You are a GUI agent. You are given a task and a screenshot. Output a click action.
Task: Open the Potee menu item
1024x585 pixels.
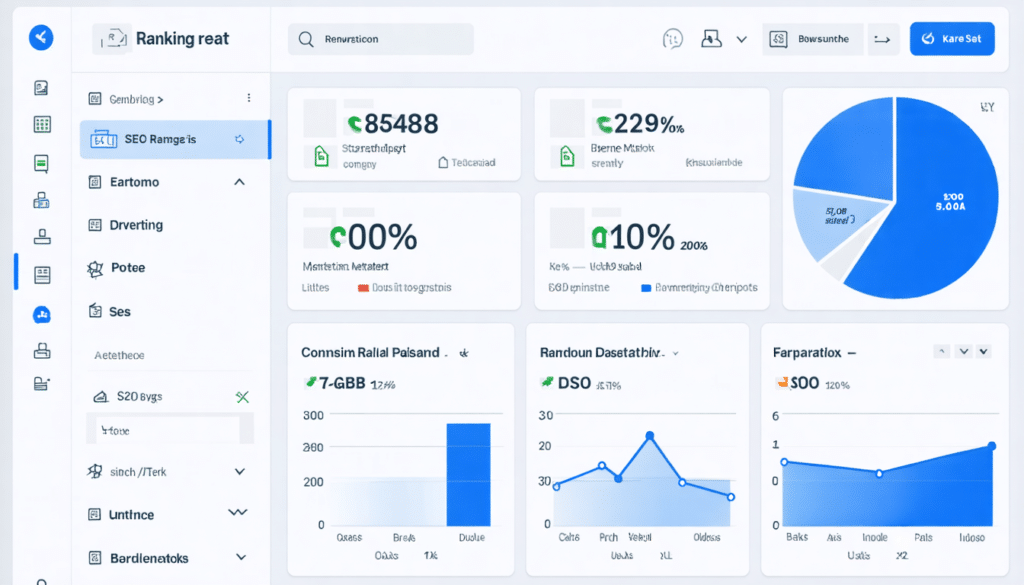128,268
